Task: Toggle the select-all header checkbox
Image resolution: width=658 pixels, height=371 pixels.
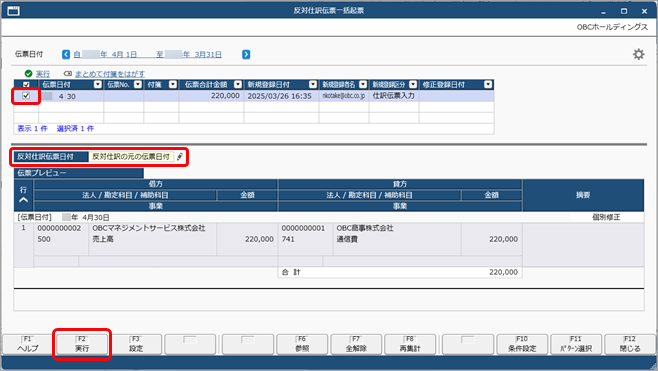Action: 26,84
